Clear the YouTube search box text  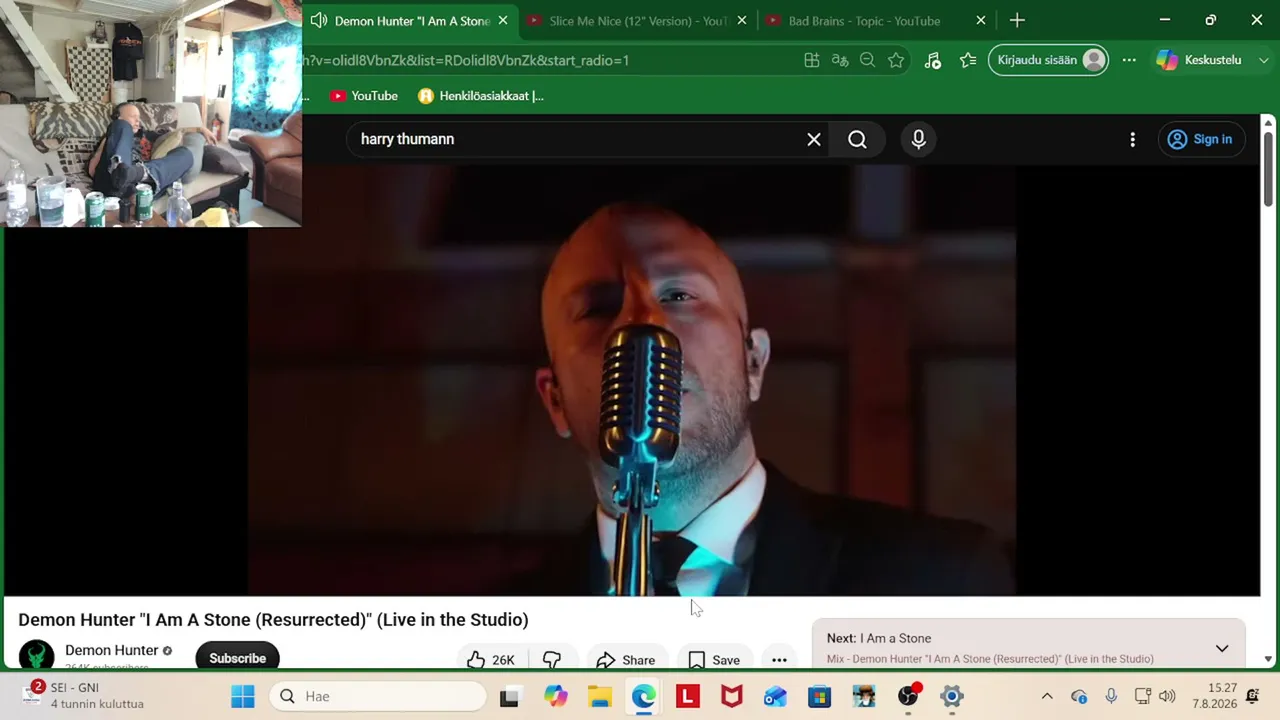click(814, 140)
